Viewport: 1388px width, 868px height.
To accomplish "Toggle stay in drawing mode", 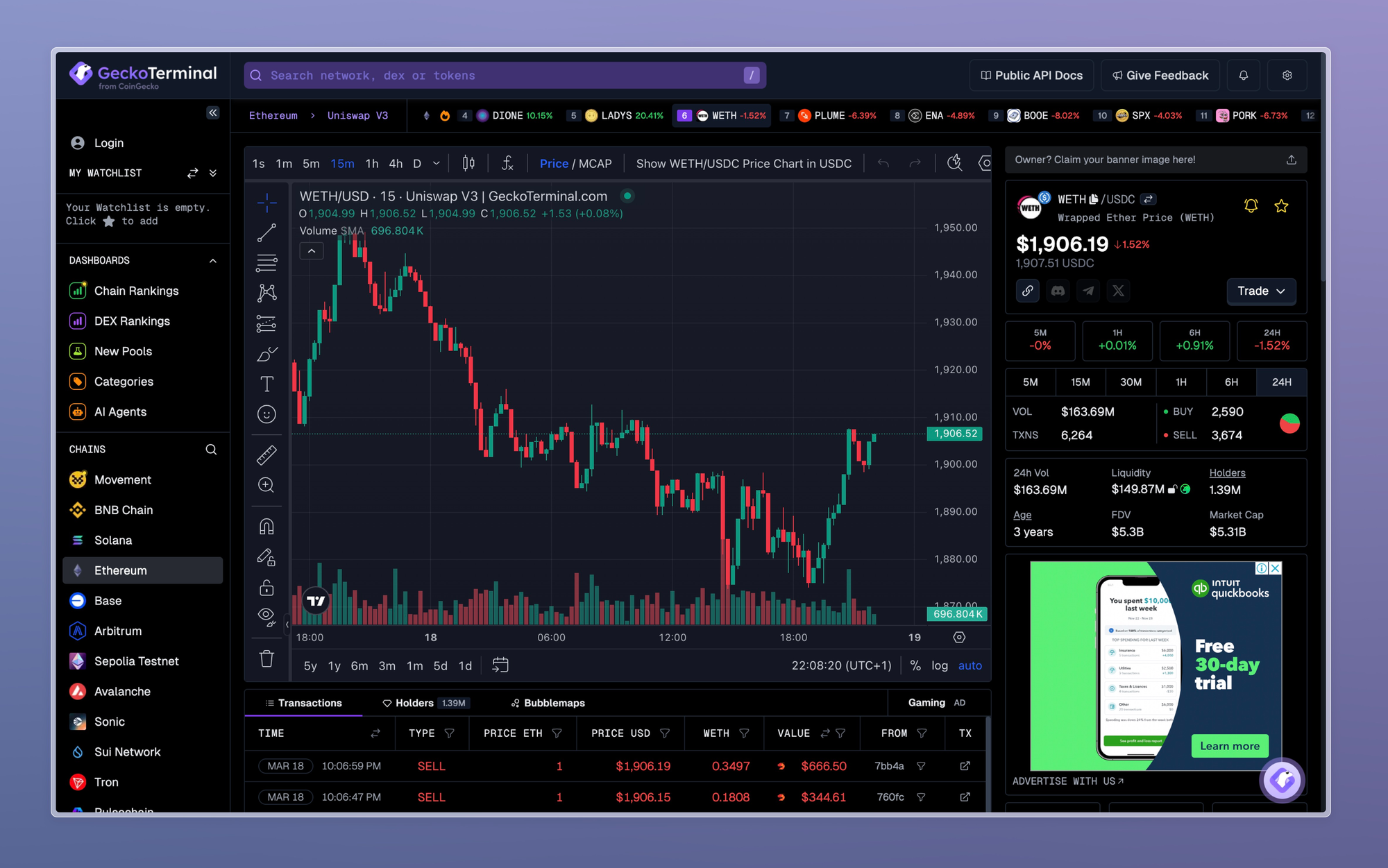I will pyautogui.click(x=266, y=557).
